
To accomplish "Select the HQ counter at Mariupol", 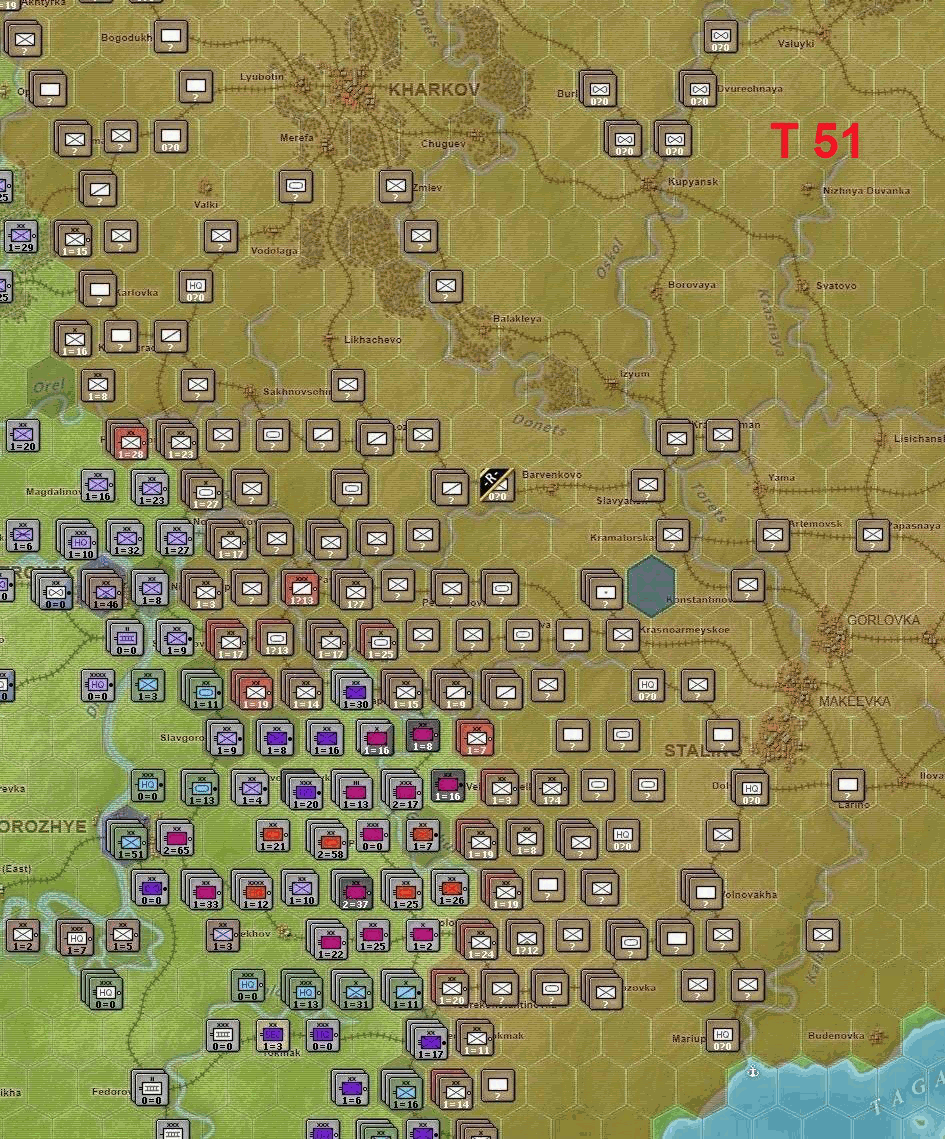I will click(x=722, y=1035).
